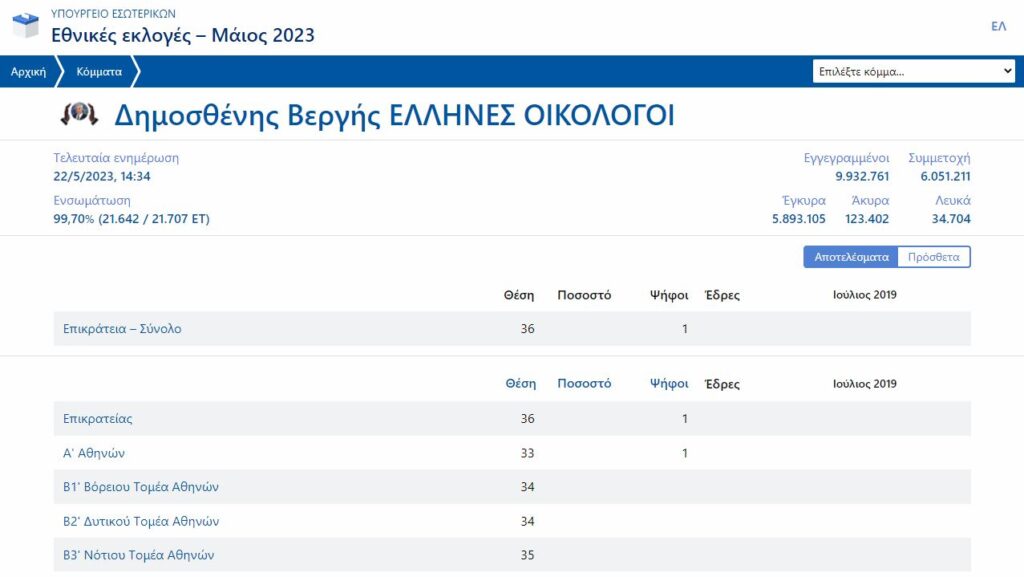The image size is (1024, 577).
Task: Click the party emblem beside Δημοσθένης Βεργής
Action: (x=79, y=114)
